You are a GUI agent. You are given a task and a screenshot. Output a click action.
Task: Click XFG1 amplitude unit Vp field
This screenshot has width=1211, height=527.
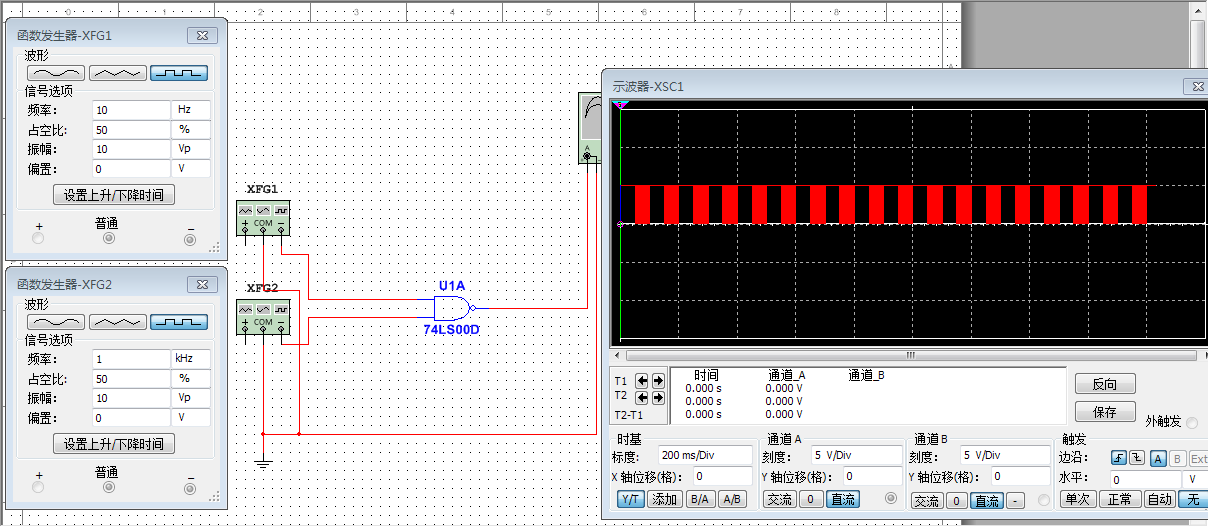(x=192, y=149)
